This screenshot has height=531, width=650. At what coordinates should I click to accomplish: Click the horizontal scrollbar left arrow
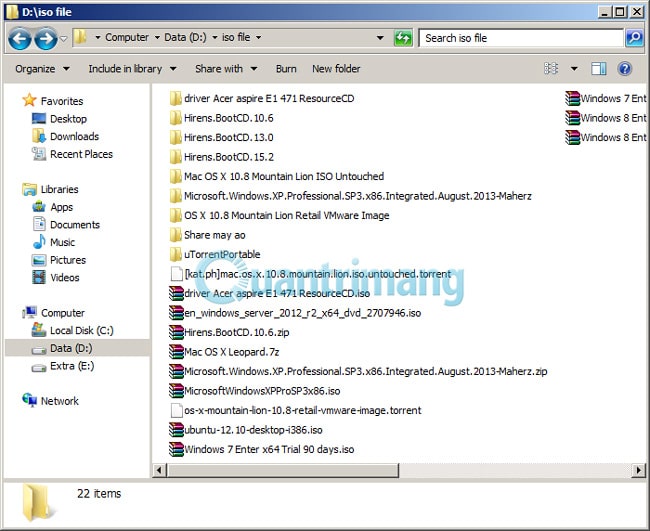tap(159, 470)
